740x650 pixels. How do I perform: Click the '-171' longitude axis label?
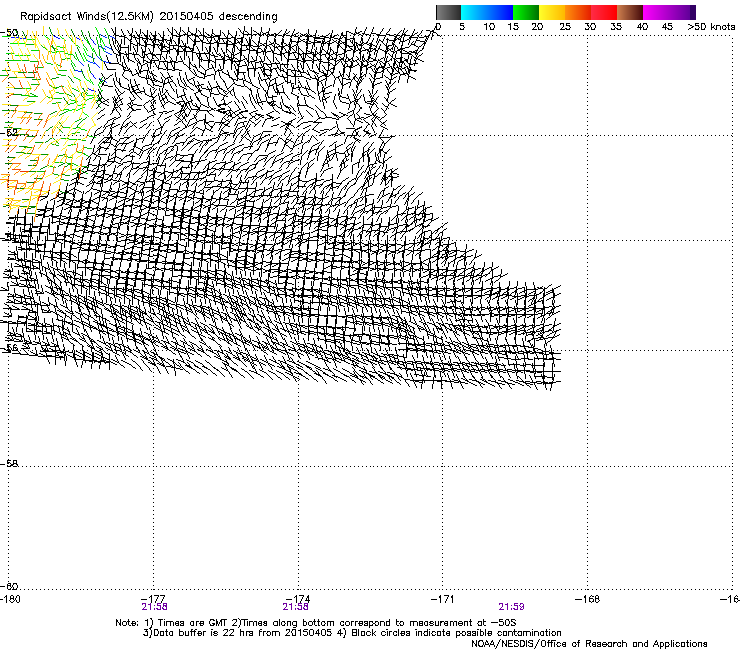(x=443, y=599)
